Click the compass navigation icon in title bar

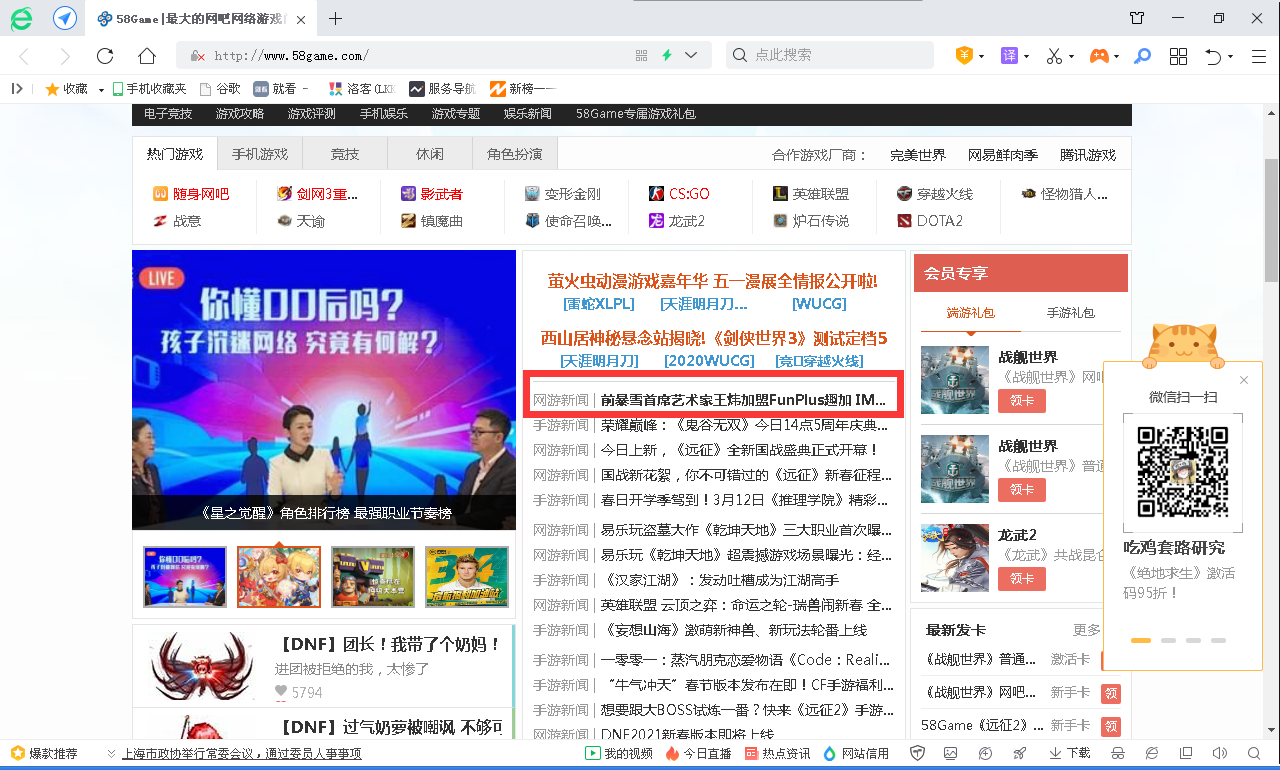click(x=65, y=18)
